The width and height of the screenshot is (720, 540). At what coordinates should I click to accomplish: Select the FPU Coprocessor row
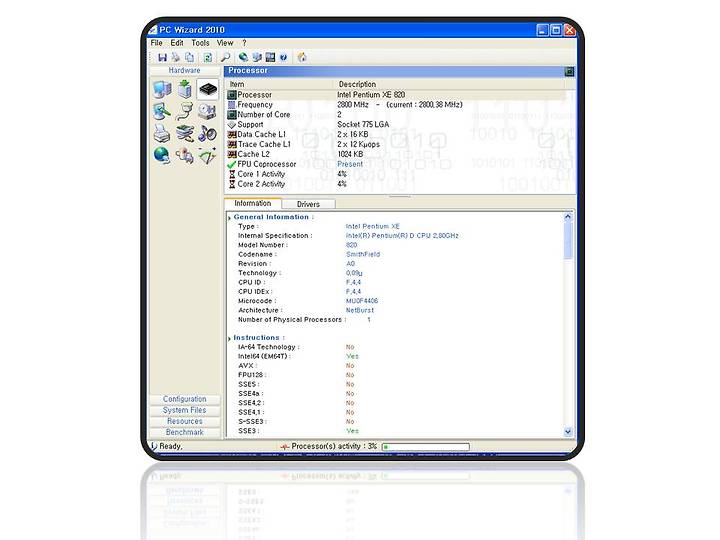(396, 164)
